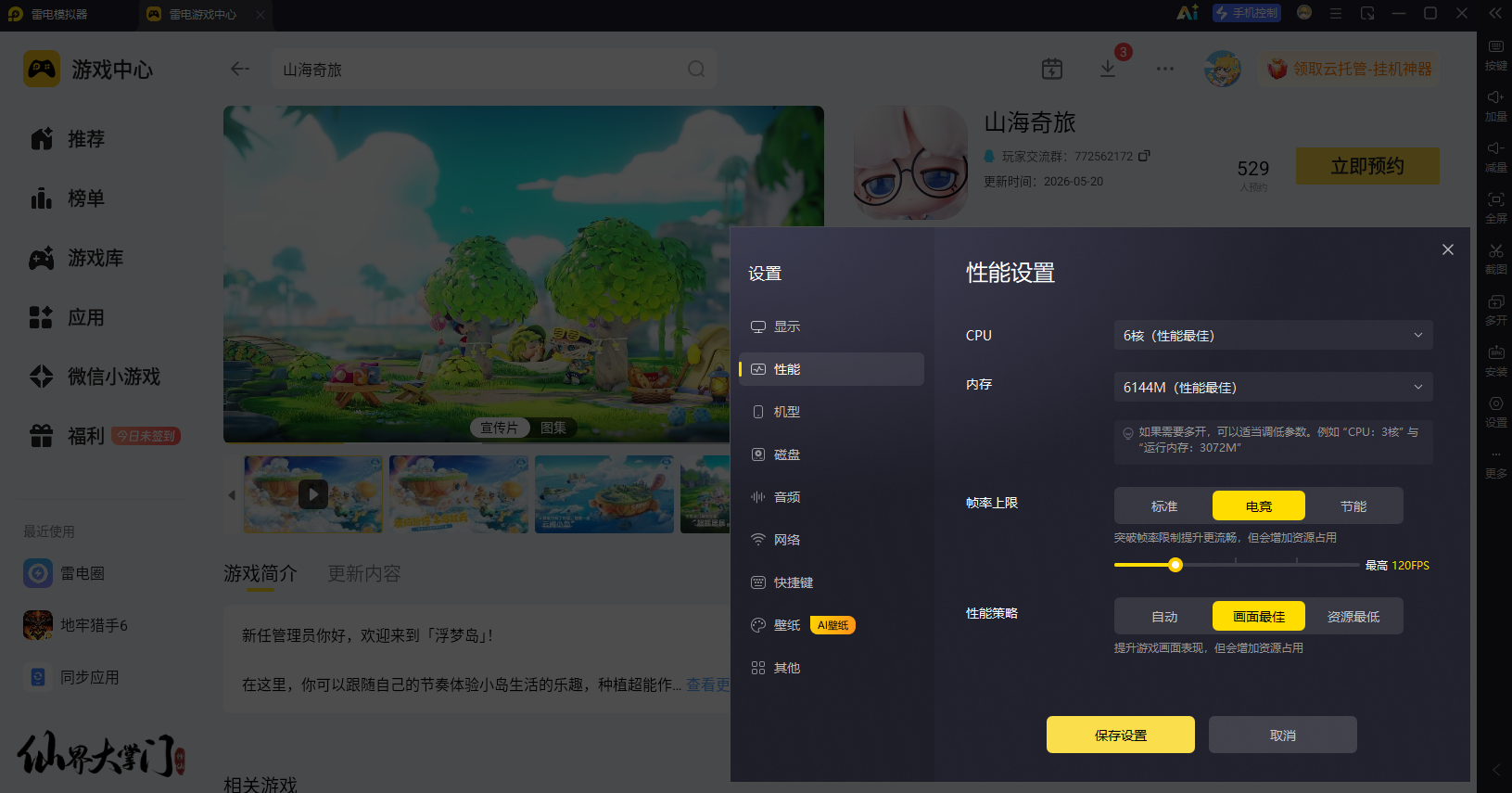
Task: Adjust the frame rate FPS slider handle
Action: (x=1175, y=565)
